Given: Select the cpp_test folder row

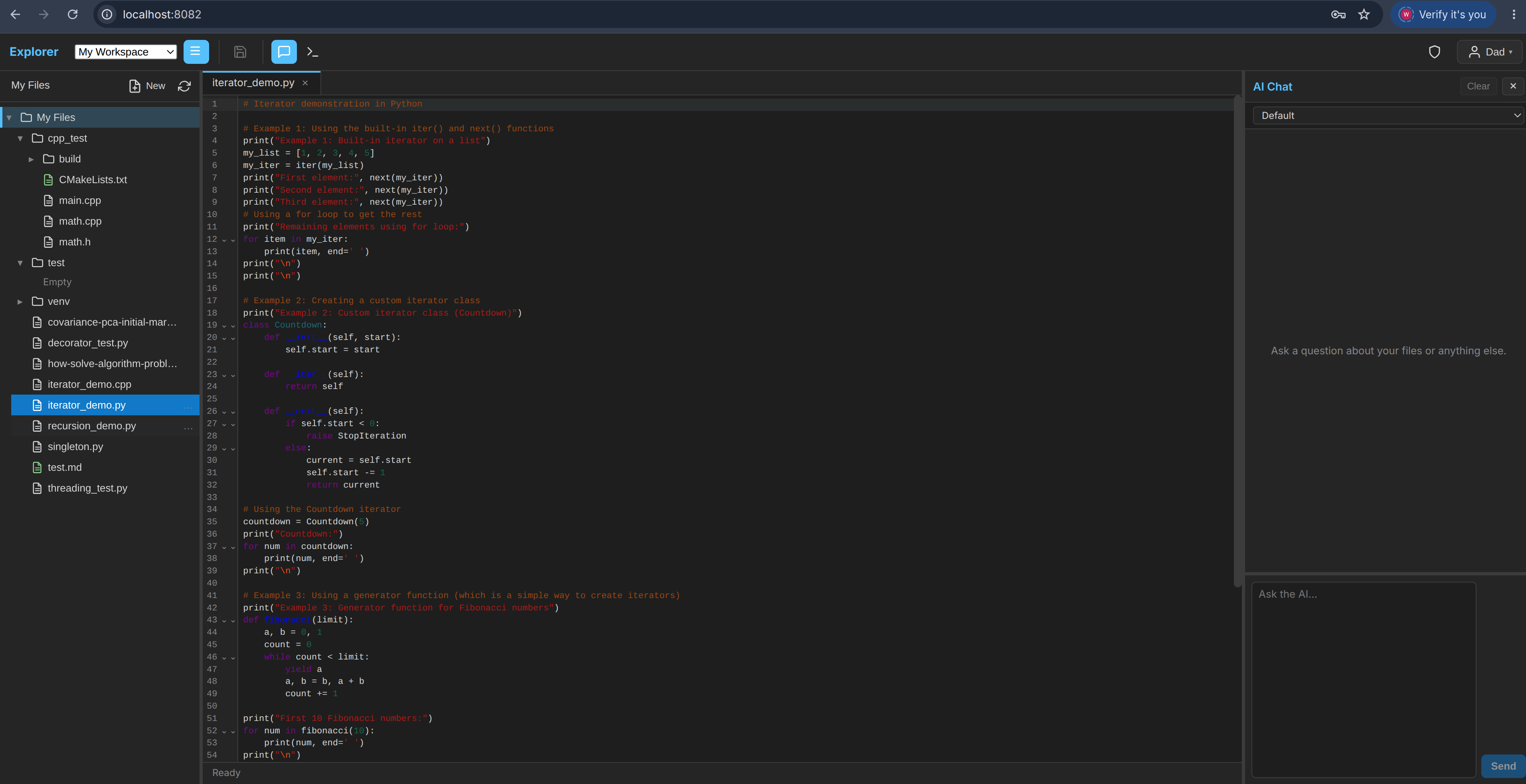Looking at the screenshot, I should pos(105,138).
